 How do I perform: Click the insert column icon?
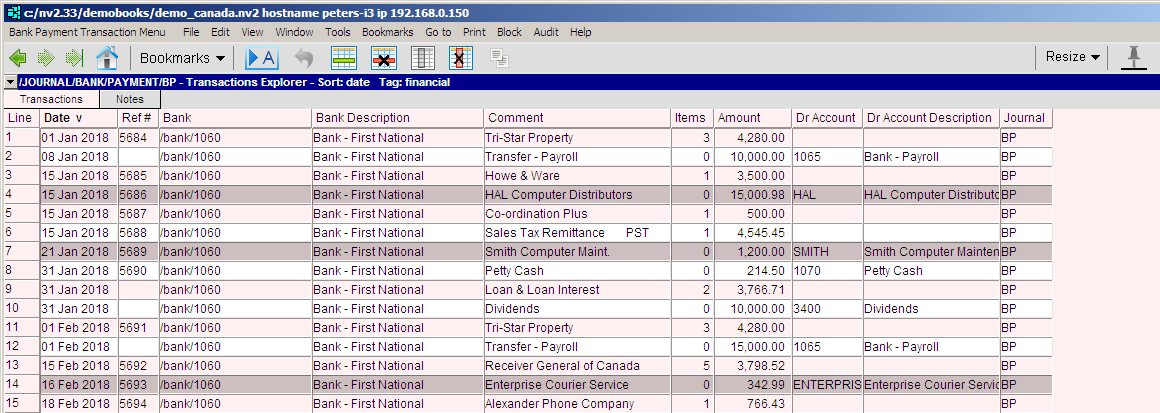click(423, 58)
